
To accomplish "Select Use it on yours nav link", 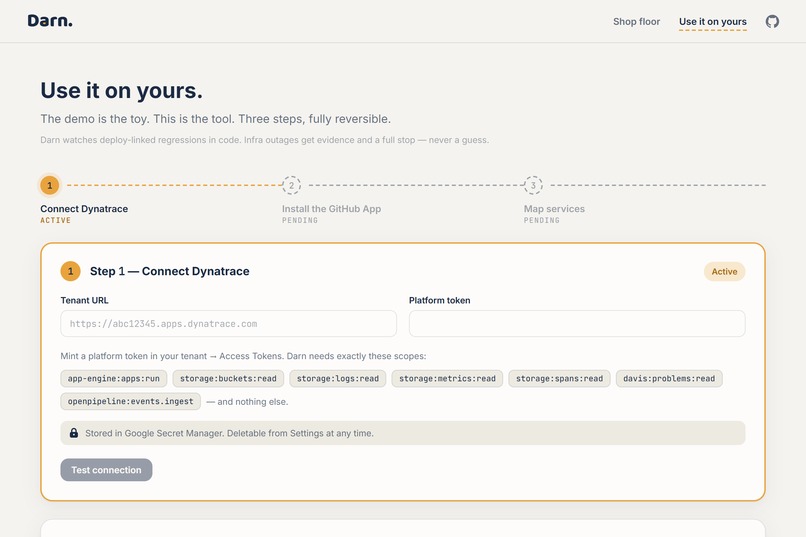I will [x=712, y=22].
